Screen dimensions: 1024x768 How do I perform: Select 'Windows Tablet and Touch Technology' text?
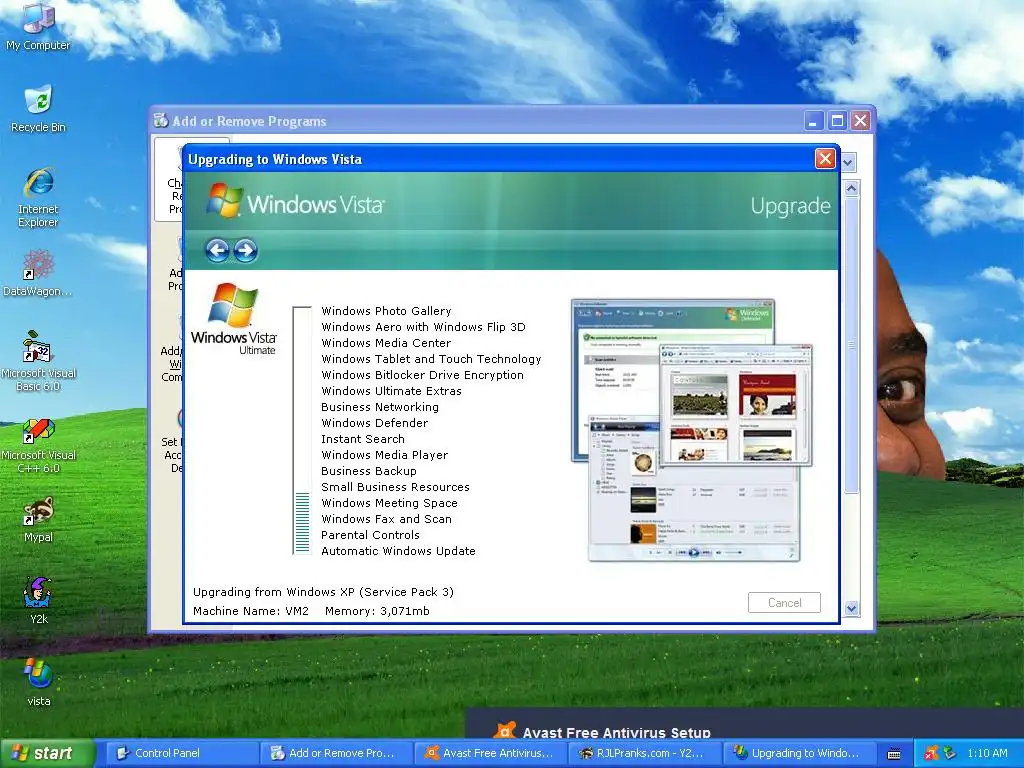click(431, 359)
